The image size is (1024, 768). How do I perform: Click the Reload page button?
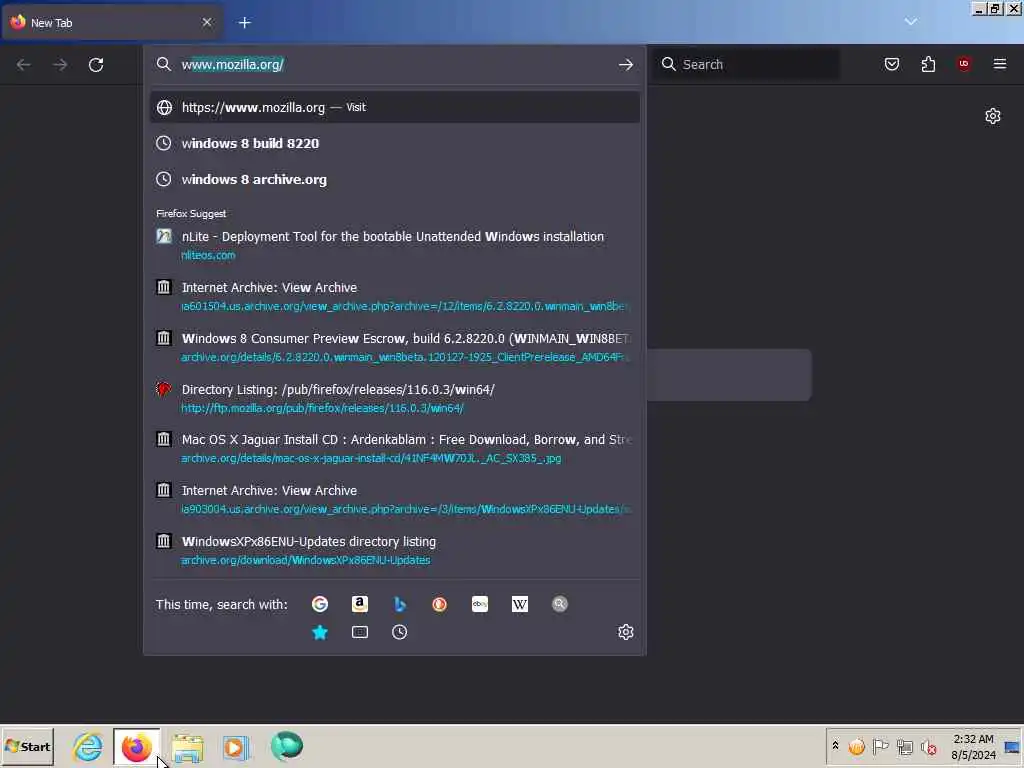pos(96,65)
